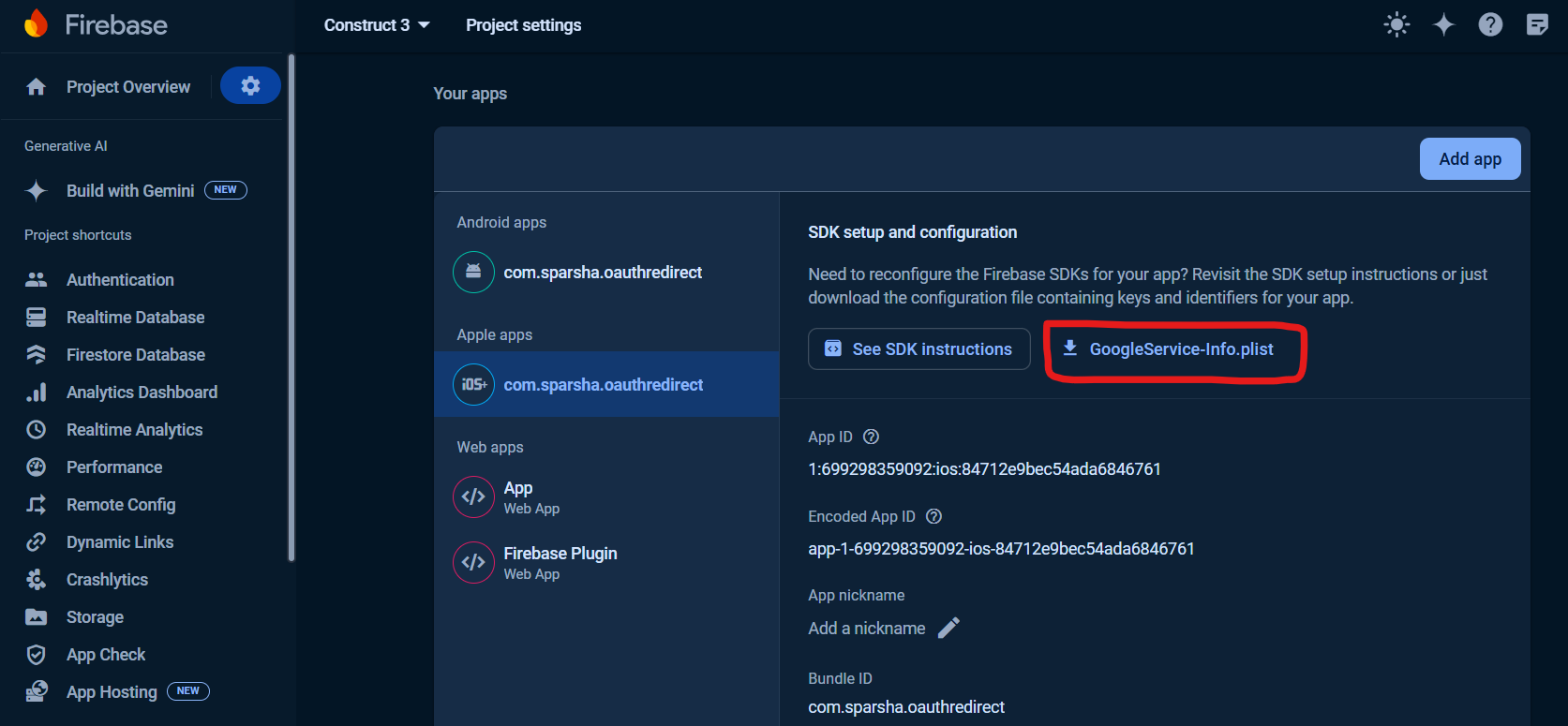Screen dimensions: 1568x726
Task: Select the iOS app com.sparsha.oauthredirect
Action: click(603, 385)
